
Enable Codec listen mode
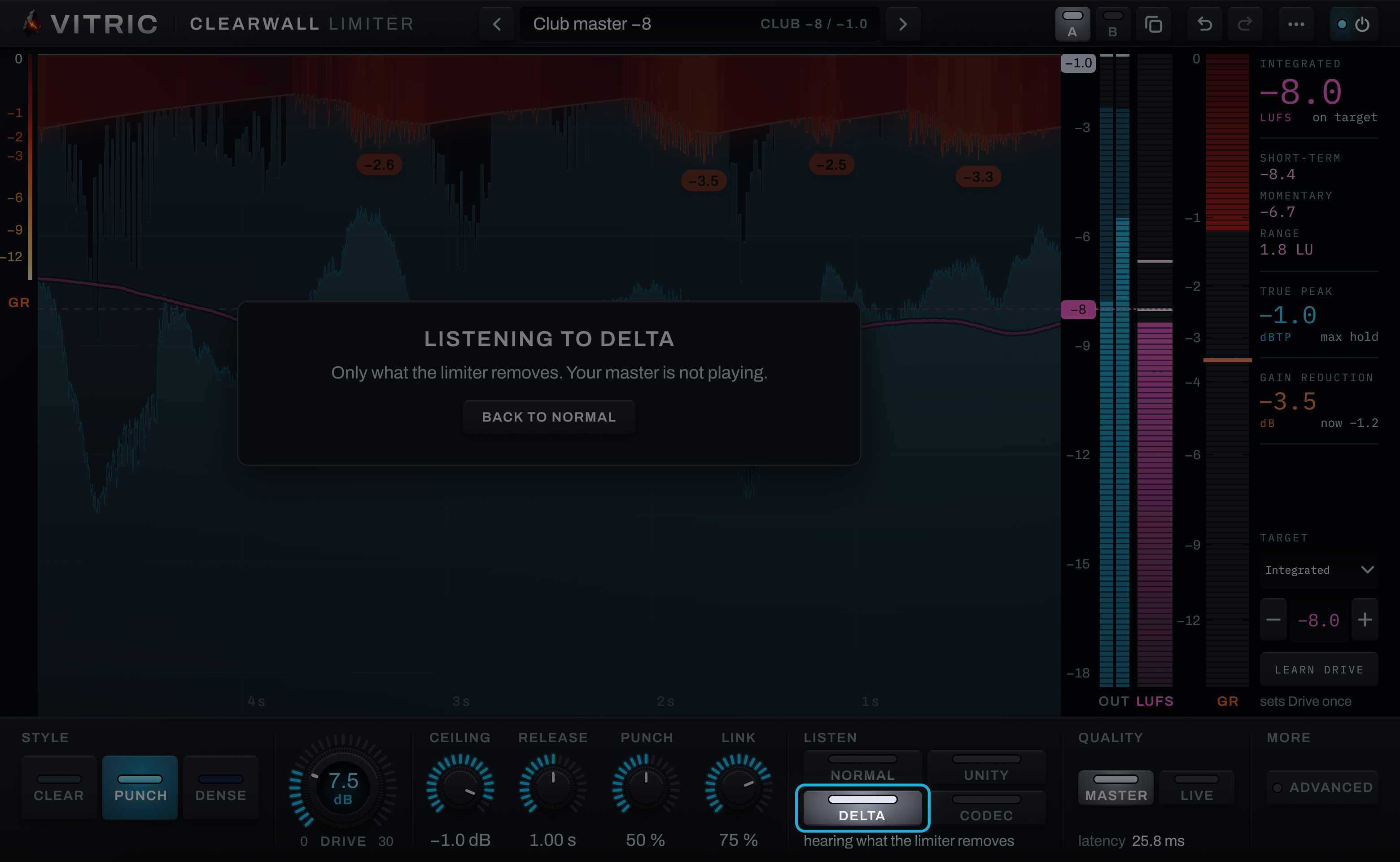[986, 808]
